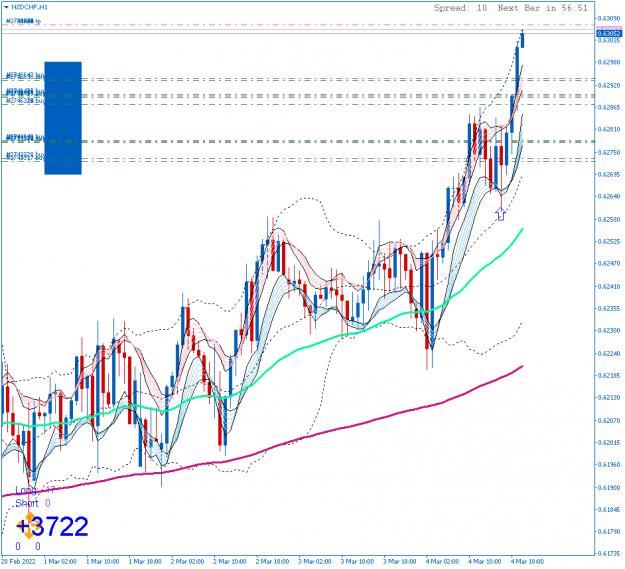
Task: Click the orange four-way arrow icon
Action: point(29,526)
